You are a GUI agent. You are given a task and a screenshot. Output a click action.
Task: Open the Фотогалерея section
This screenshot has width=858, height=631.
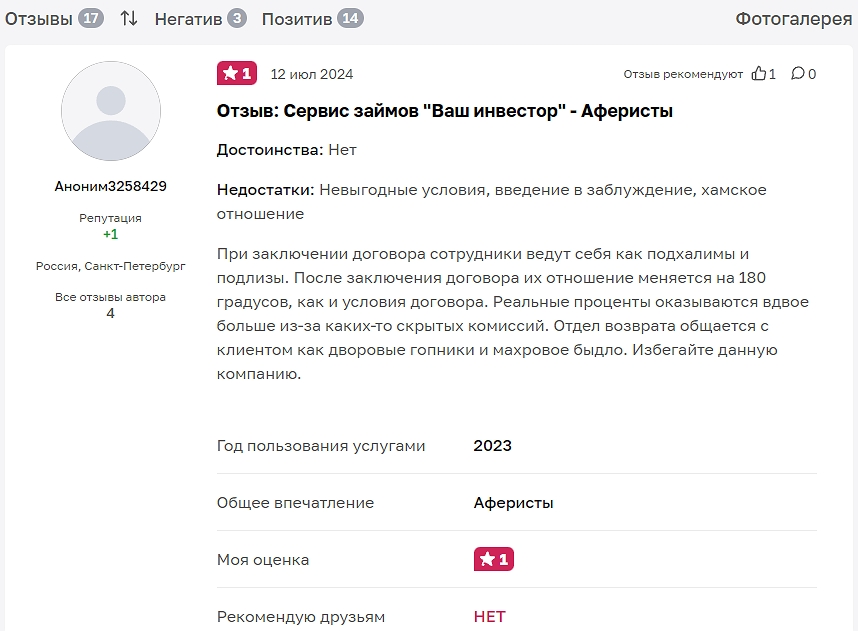pyautogui.click(x=793, y=18)
